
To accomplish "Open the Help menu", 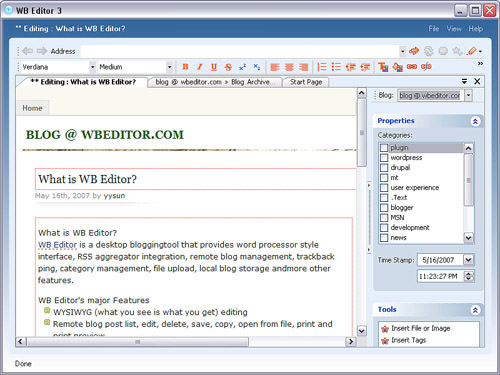I will click(x=475, y=29).
